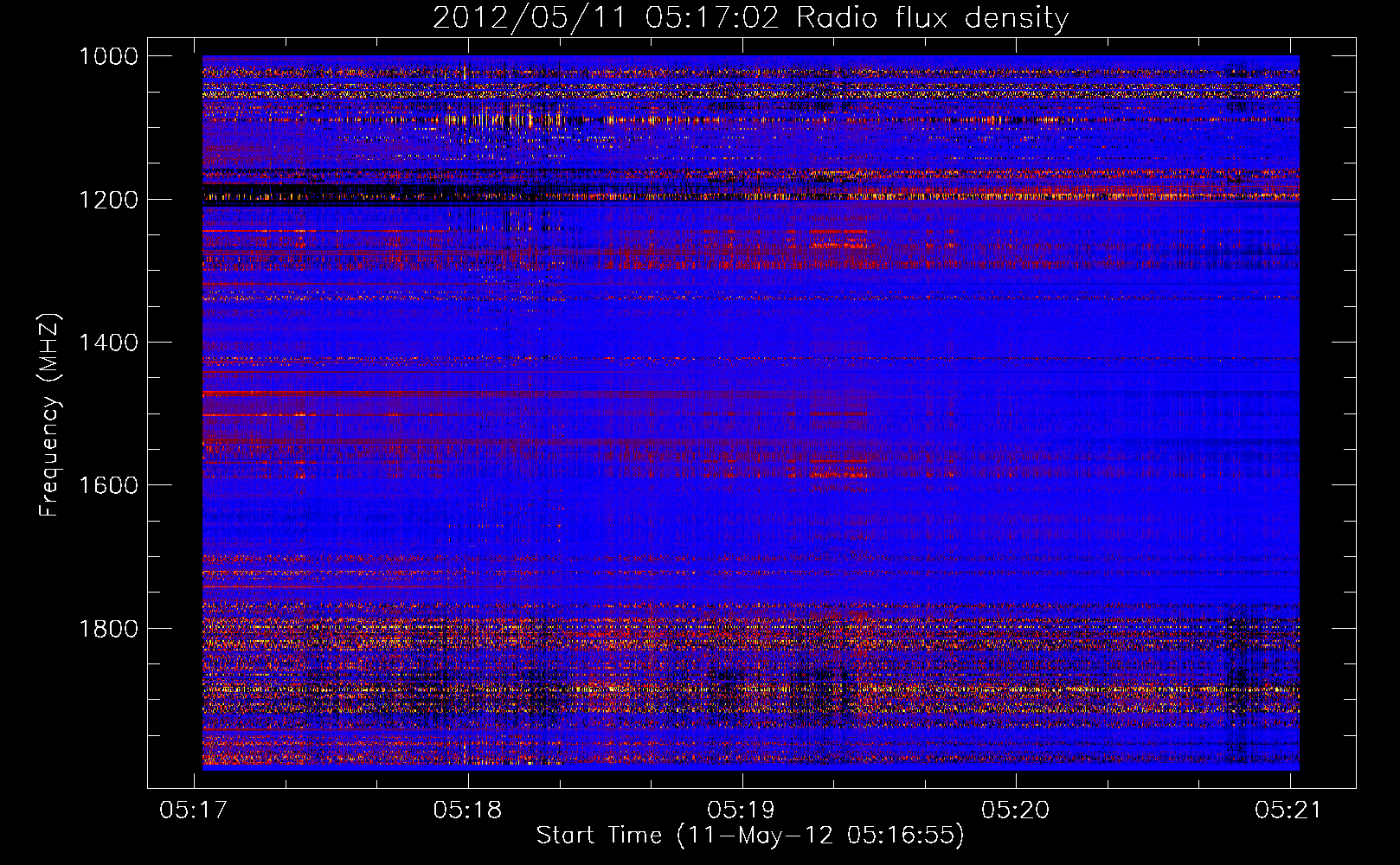
Task: Click the 'Start Time (11-May-12 05:16:55)' caption
Action: click(750, 836)
